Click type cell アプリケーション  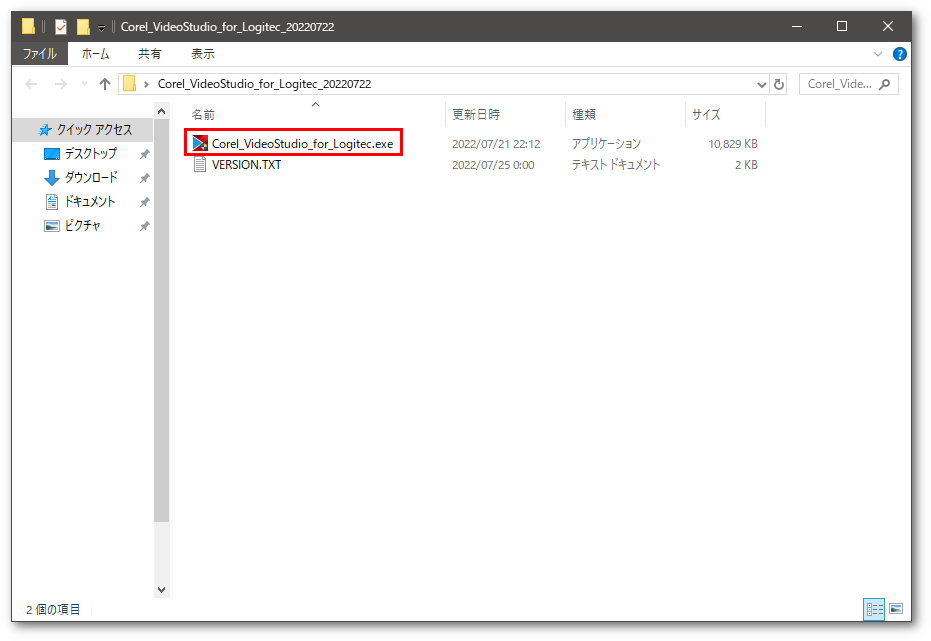click(x=606, y=144)
